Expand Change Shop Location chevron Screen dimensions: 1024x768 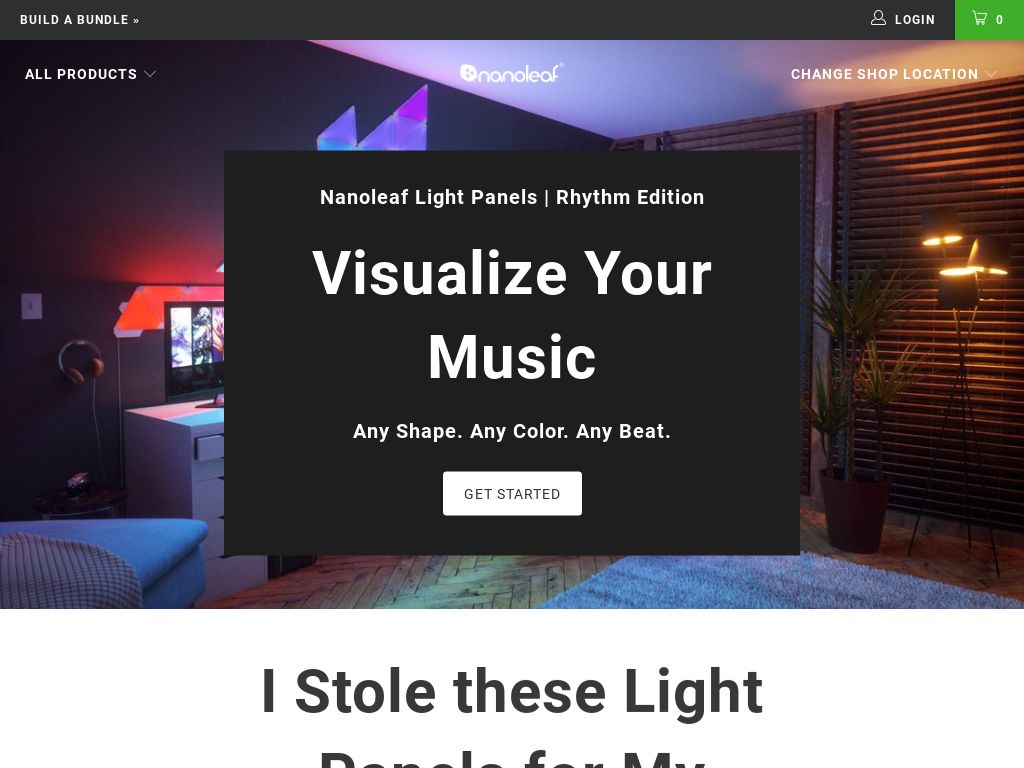pyautogui.click(x=991, y=74)
